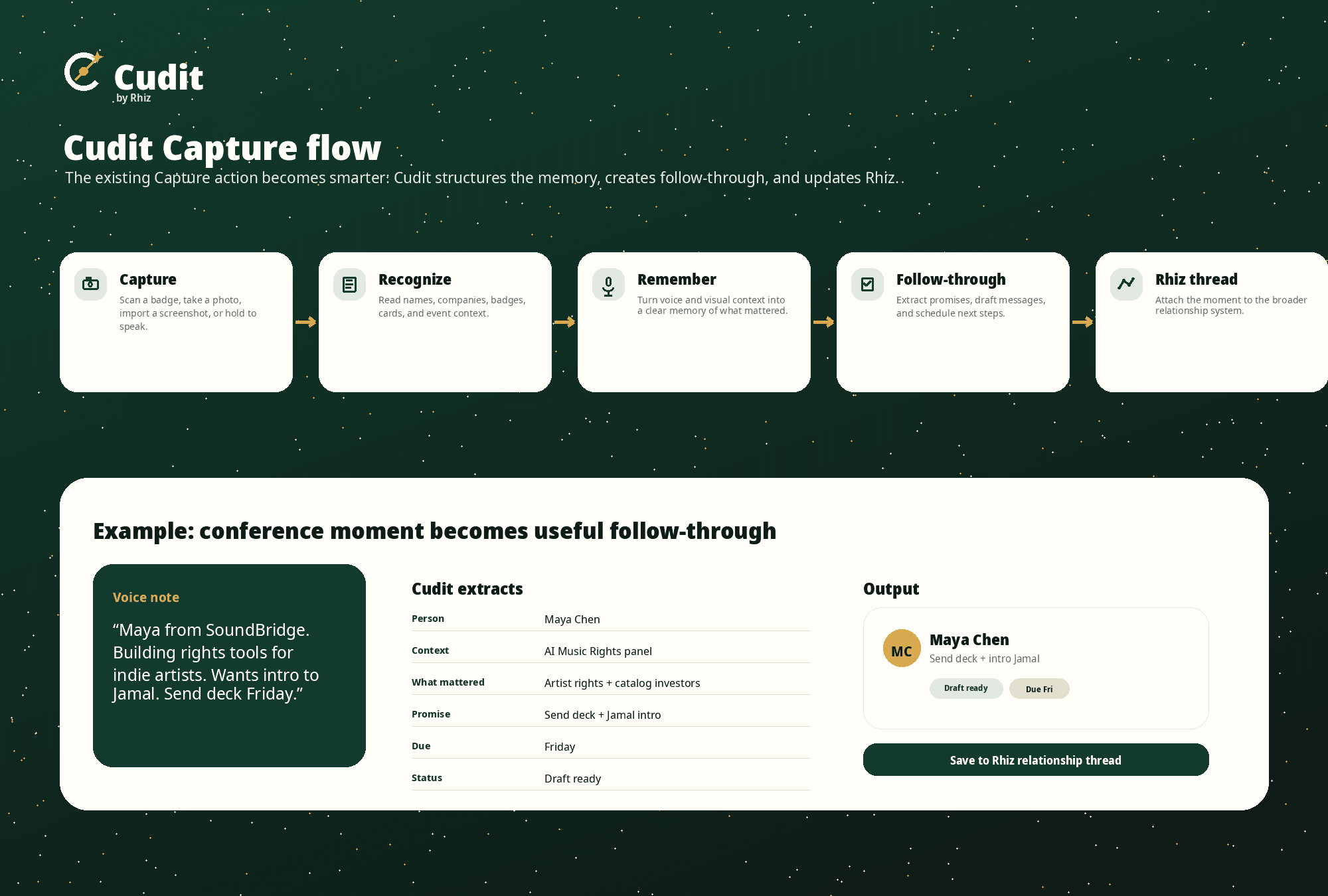Click the Due Fri pill
Viewport: 1328px width, 896px height.
tap(1039, 689)
